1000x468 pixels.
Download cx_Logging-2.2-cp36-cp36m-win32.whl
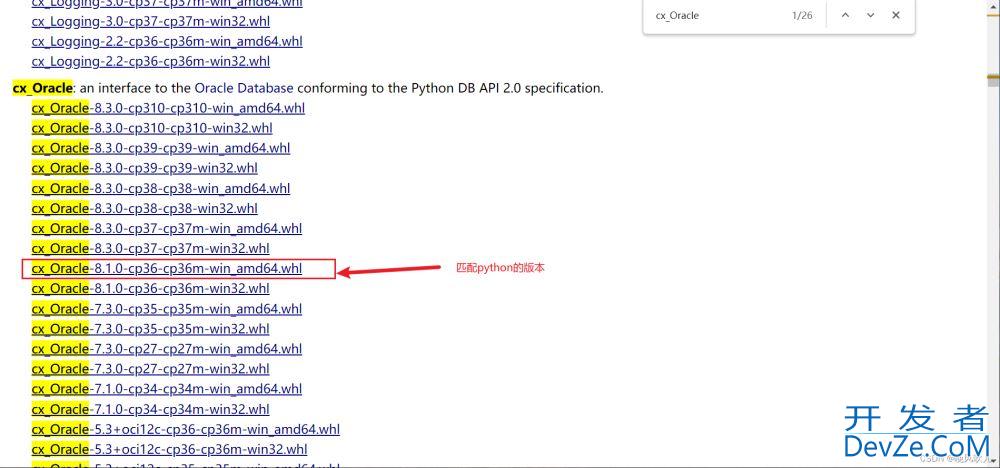[x=151, y=61]
